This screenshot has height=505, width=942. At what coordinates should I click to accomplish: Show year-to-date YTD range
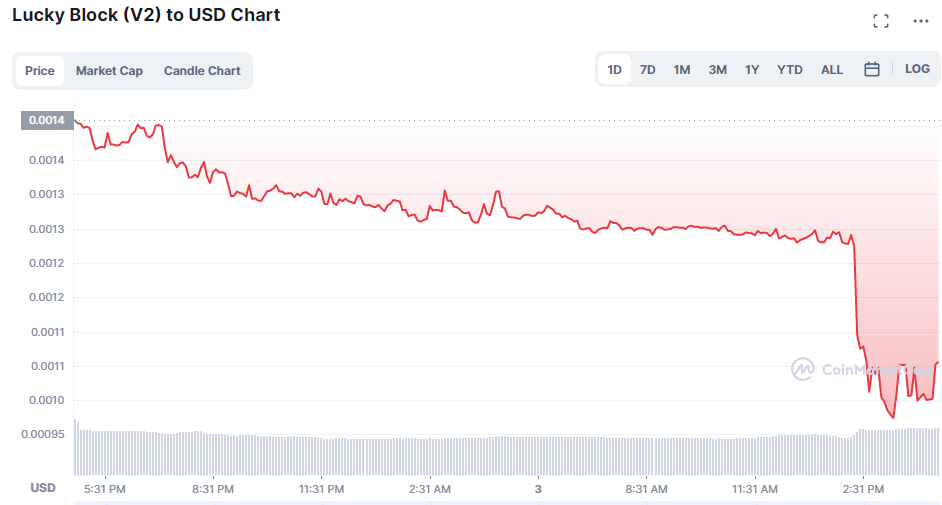[x=790, y=70]
